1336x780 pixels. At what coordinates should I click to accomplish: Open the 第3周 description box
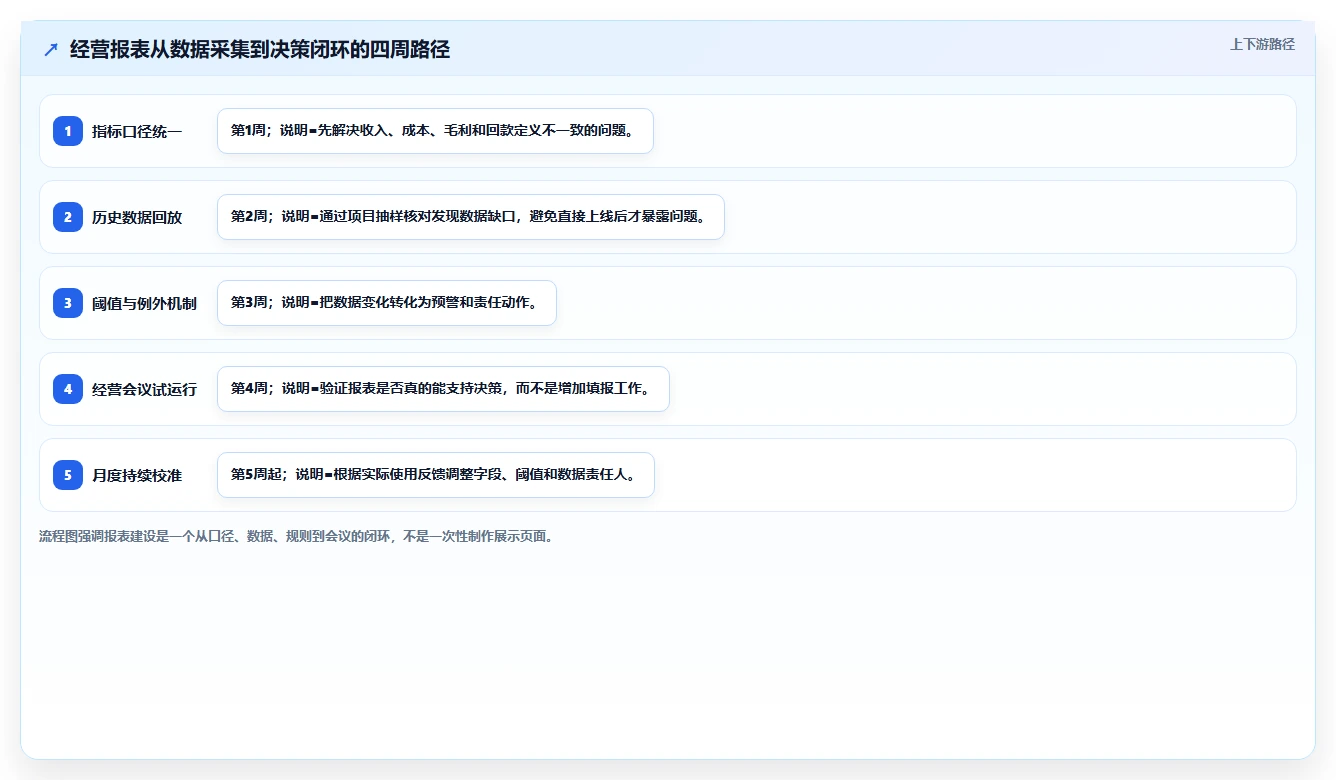(x=386, y=303)
